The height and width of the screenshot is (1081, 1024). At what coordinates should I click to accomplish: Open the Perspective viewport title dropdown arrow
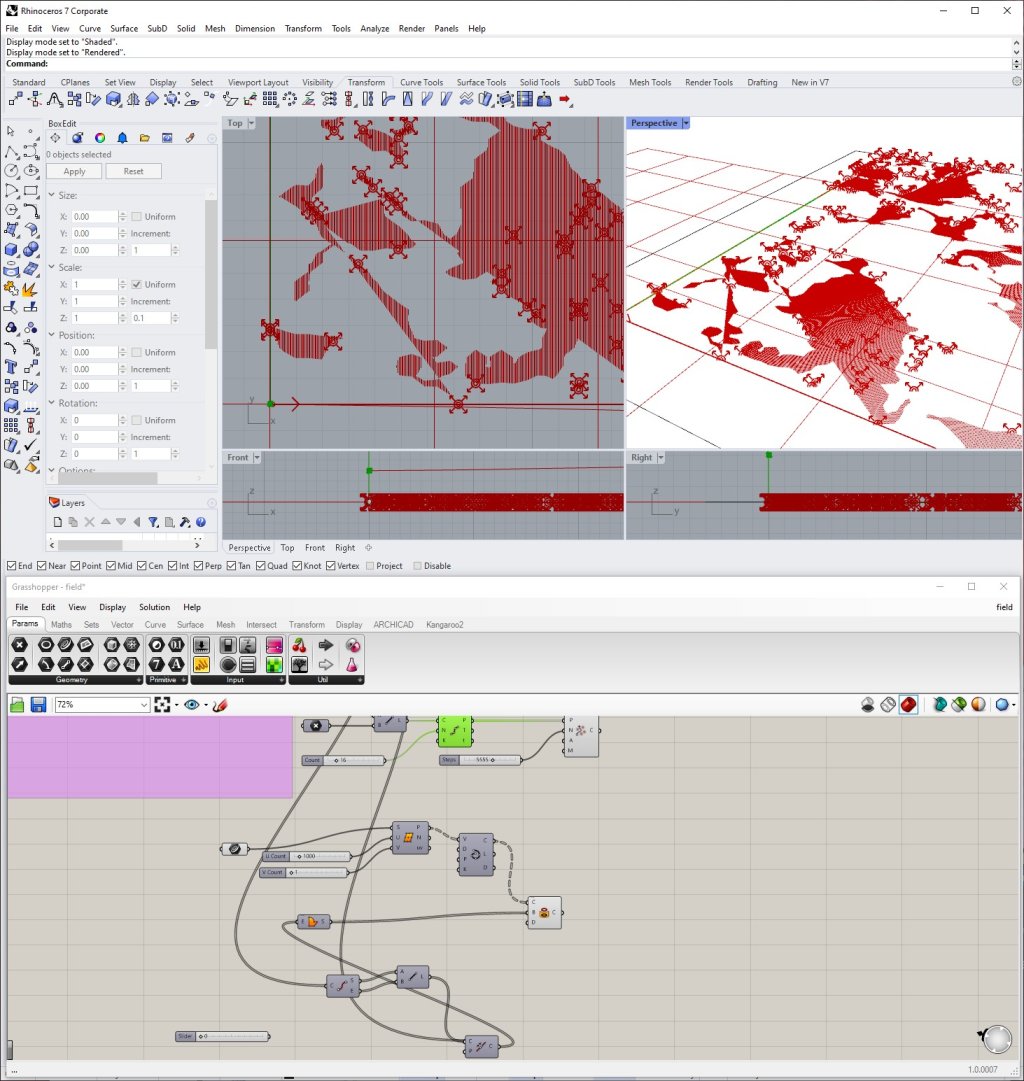(686, 123)
